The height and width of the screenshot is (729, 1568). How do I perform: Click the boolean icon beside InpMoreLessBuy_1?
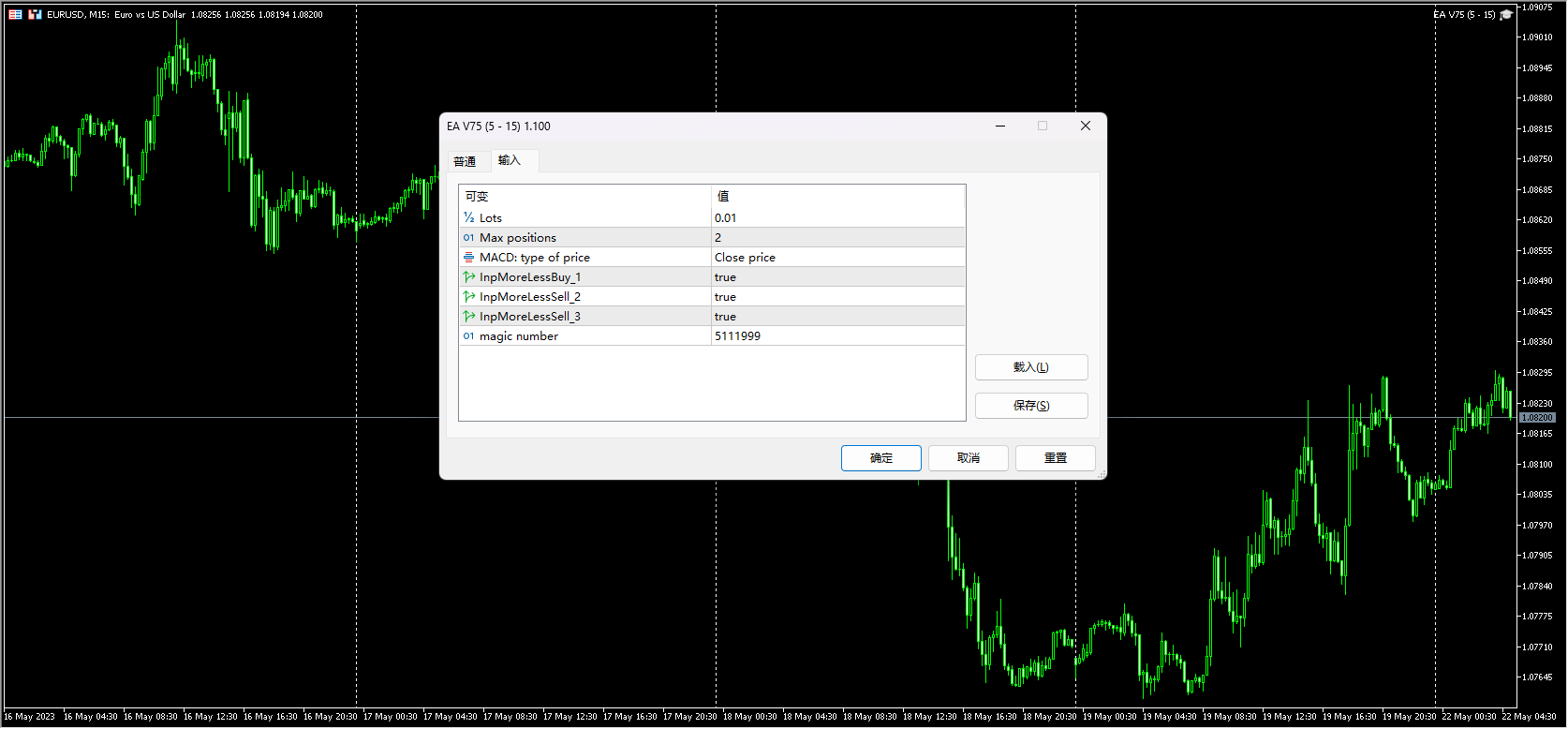[468, 276]
